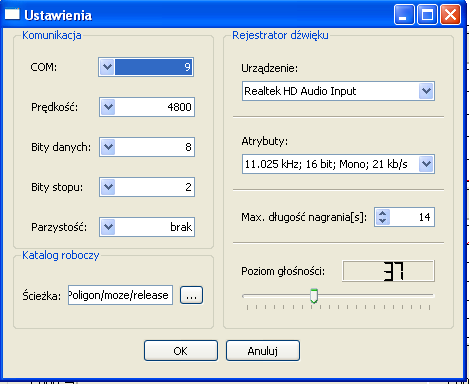The image size is (469, 384).
Task: Click the Bity danych value 8
Action: tap(188, 147)
